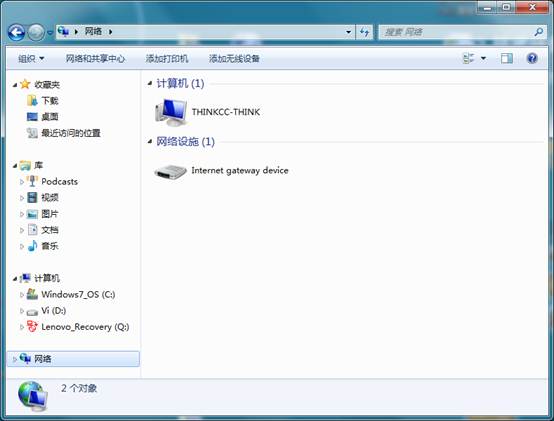554x421 pixels.
Task: Toggle the preview pane icon
Action: point(507,58)
